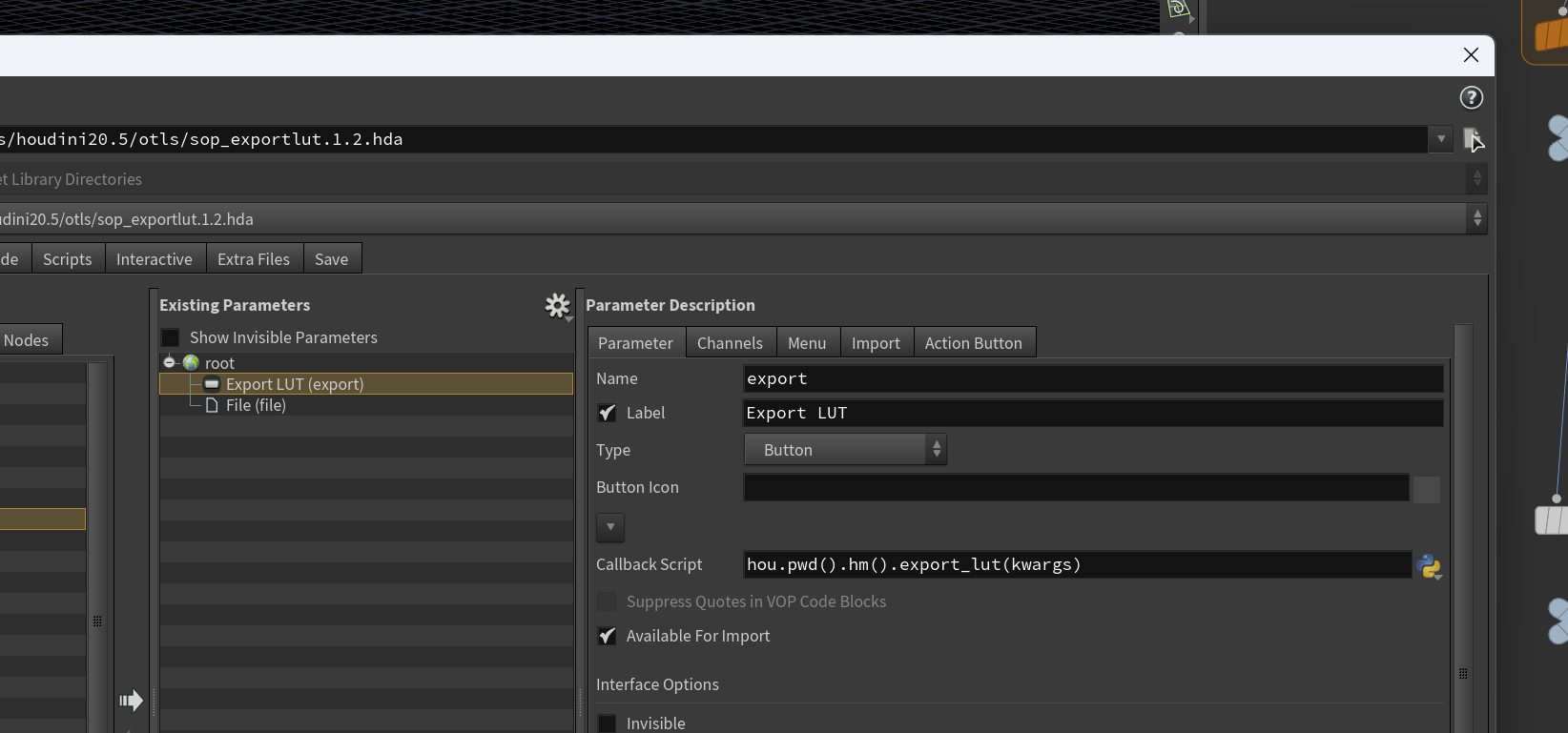Open the Menu tab in Parameter Description

coord(807,343)
